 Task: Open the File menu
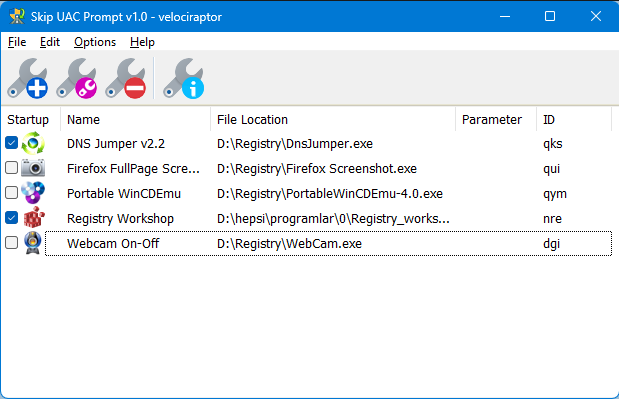tap(17, 42)
